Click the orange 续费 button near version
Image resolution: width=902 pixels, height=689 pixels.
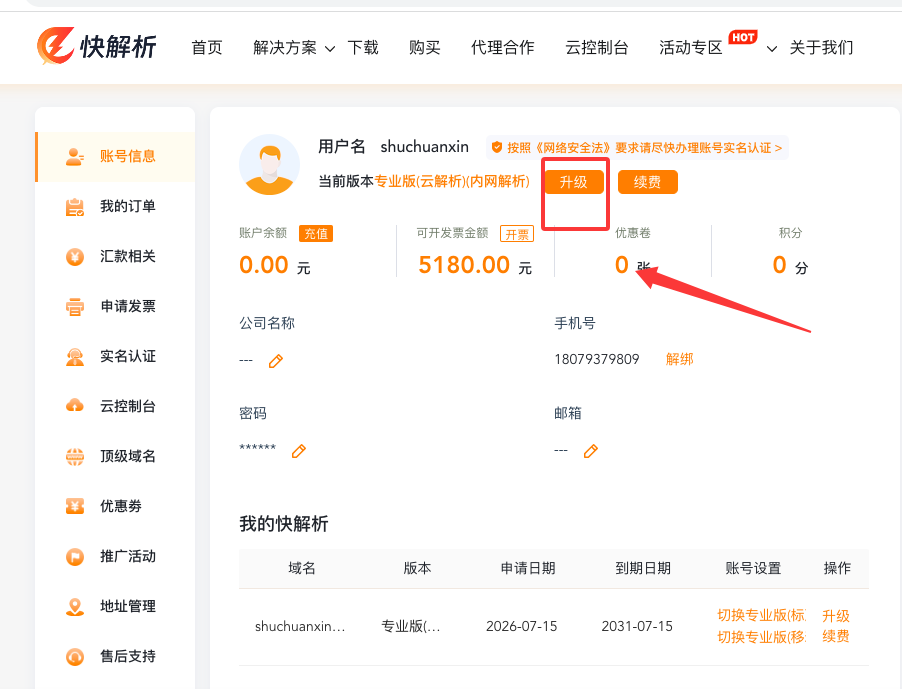[648, 182]
